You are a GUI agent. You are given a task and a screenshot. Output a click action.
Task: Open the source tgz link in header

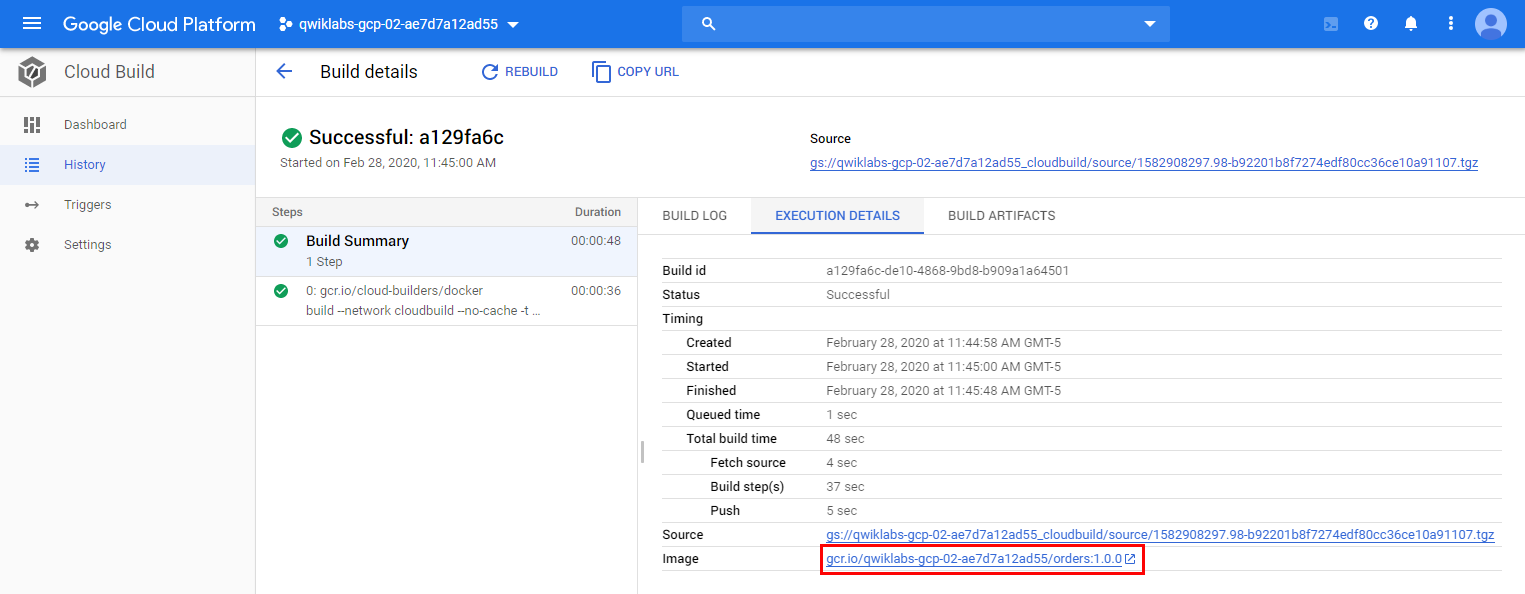pos(1144,163)
